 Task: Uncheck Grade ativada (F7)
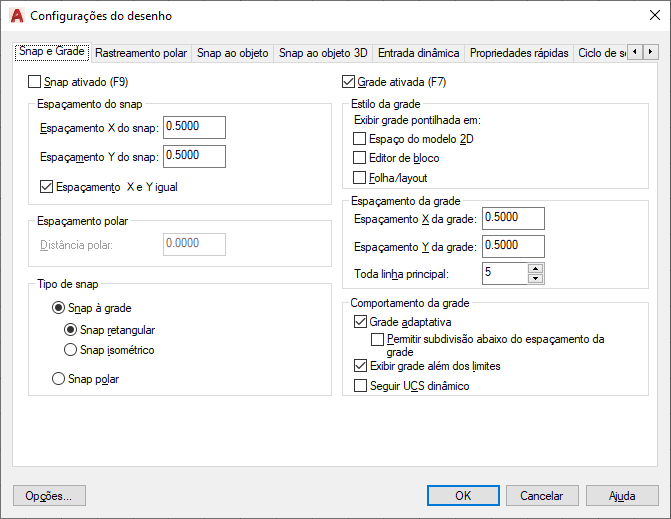tap(348, 82)
